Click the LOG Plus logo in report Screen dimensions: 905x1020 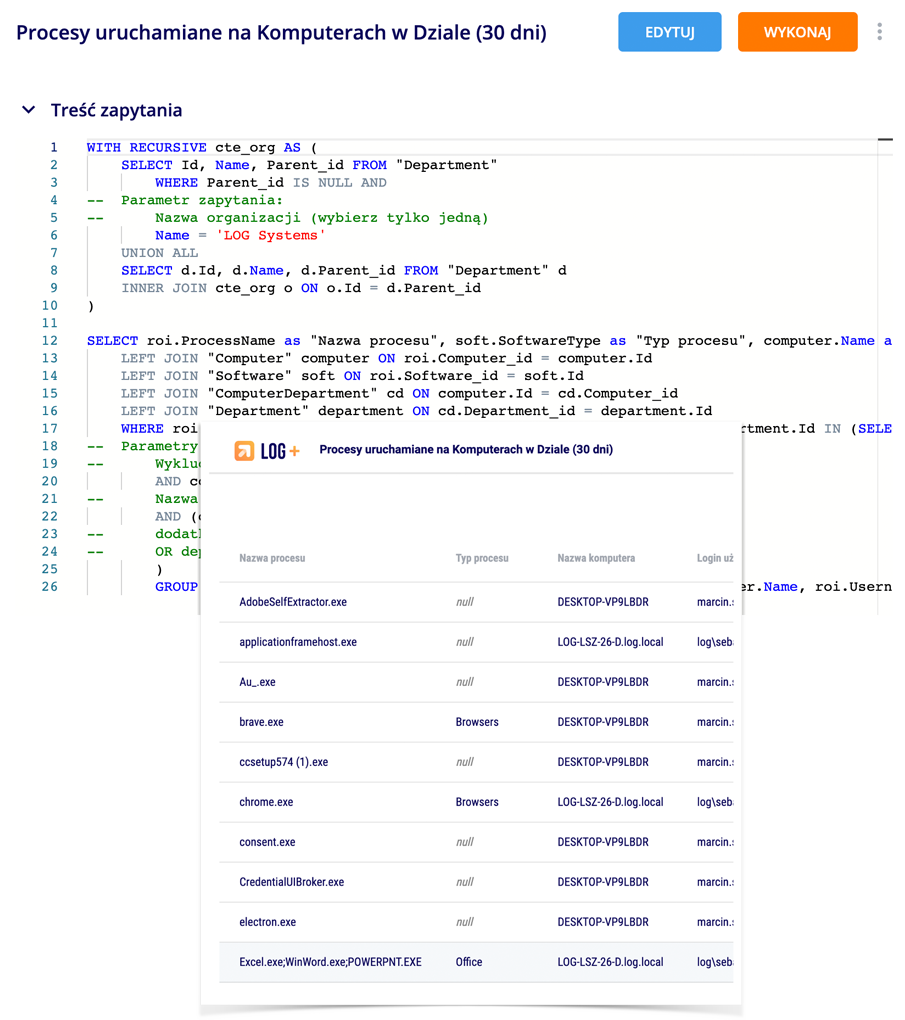[x=267, y=450]
